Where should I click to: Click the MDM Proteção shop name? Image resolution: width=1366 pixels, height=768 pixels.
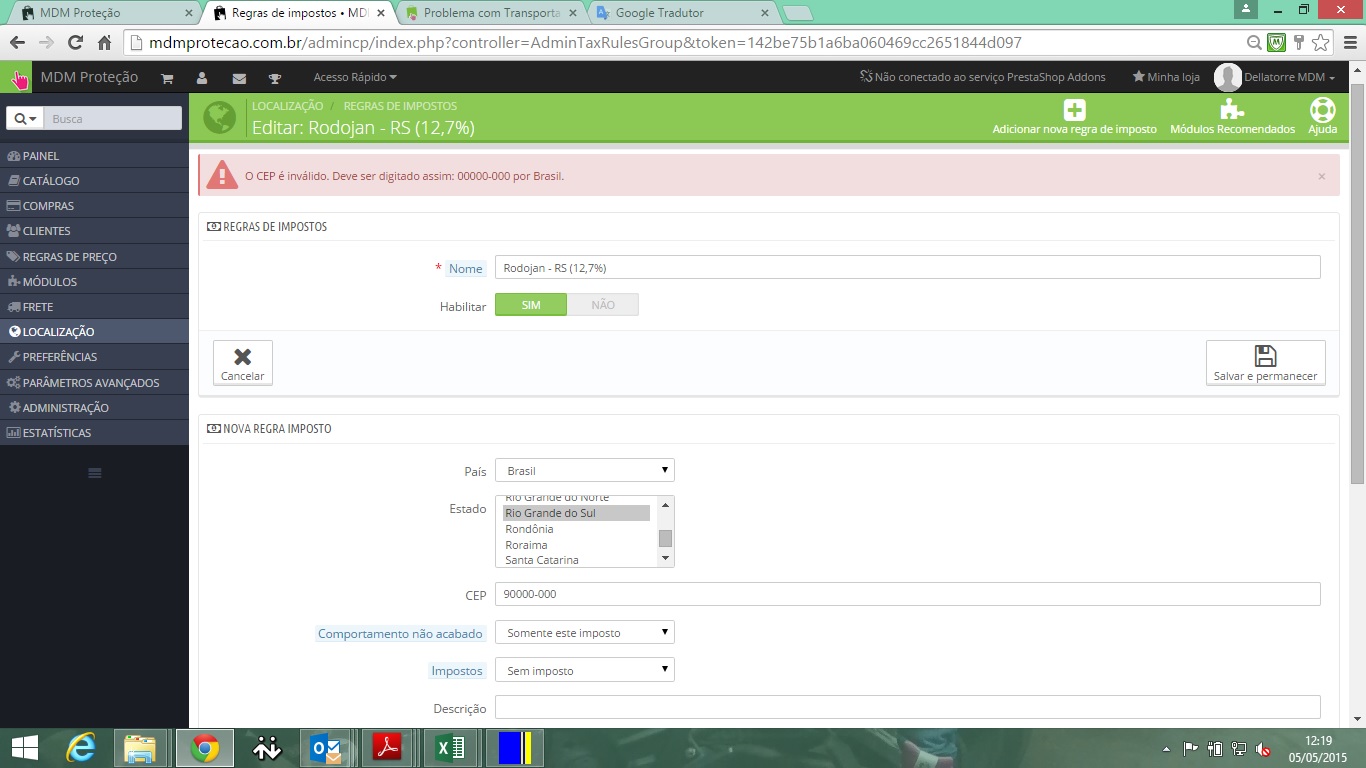[x=89, y=77]
